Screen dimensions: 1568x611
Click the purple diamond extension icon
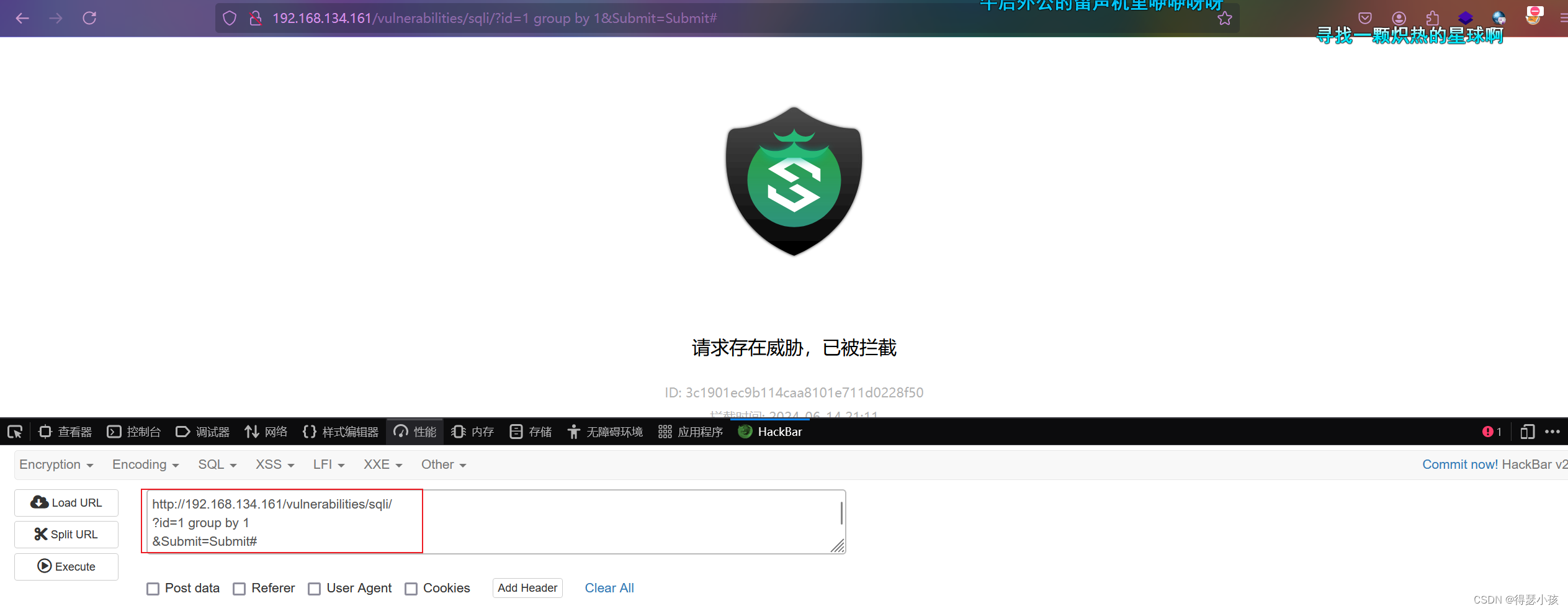click(x=1466, y=18)
